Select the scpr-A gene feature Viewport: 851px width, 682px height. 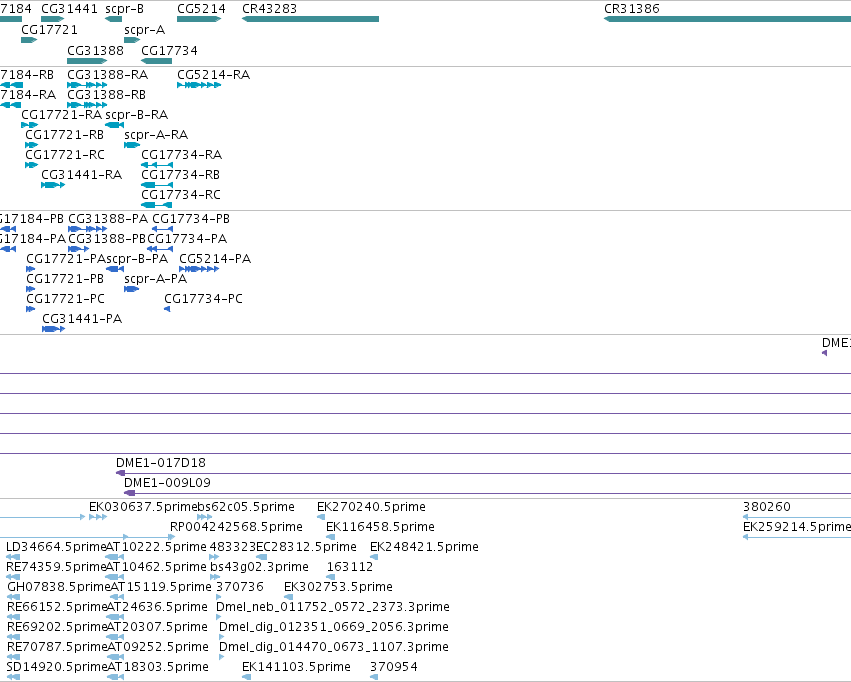pyautogui.click(x=132, y=40)
